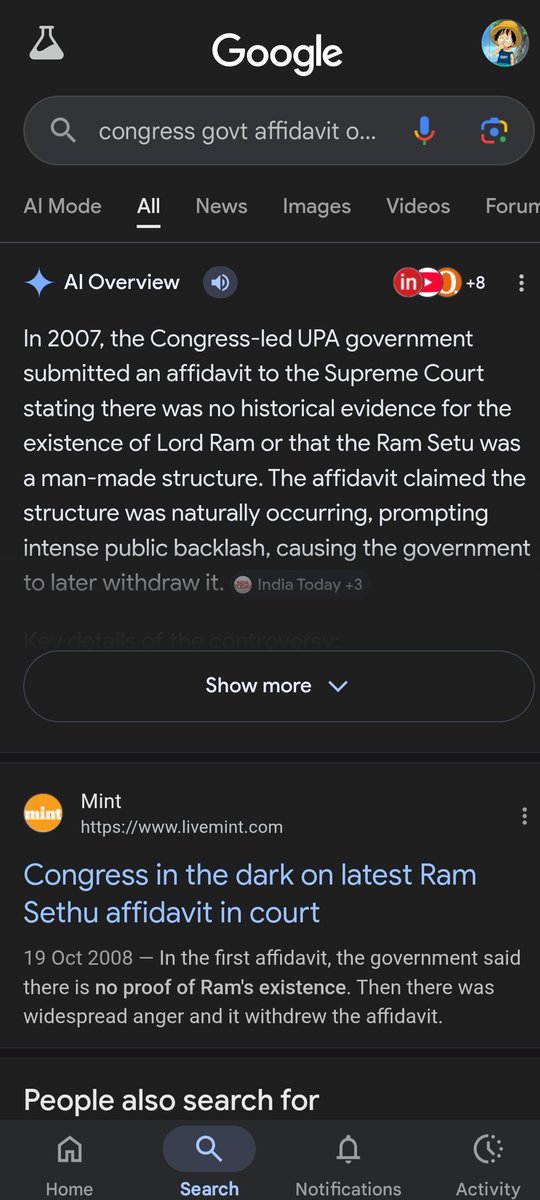The height and width of the screenshot is (1200, 540).
Task: Open AI Overview three-dot options
Action: tap(521, 283)
